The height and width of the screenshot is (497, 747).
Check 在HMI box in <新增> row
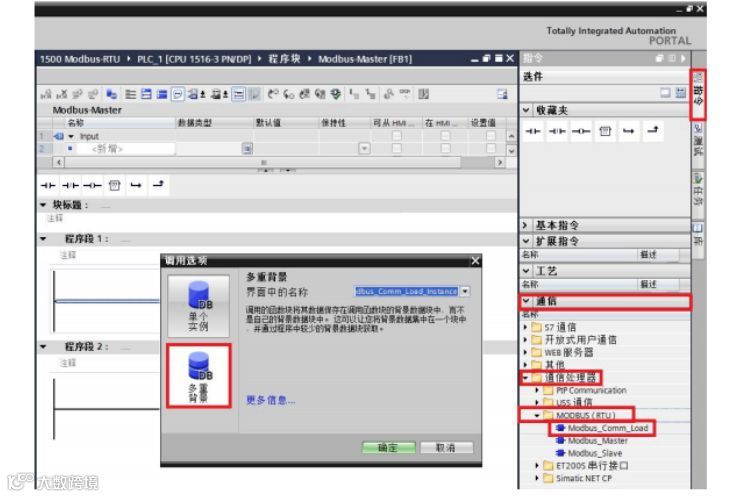(x=445, y=148)
